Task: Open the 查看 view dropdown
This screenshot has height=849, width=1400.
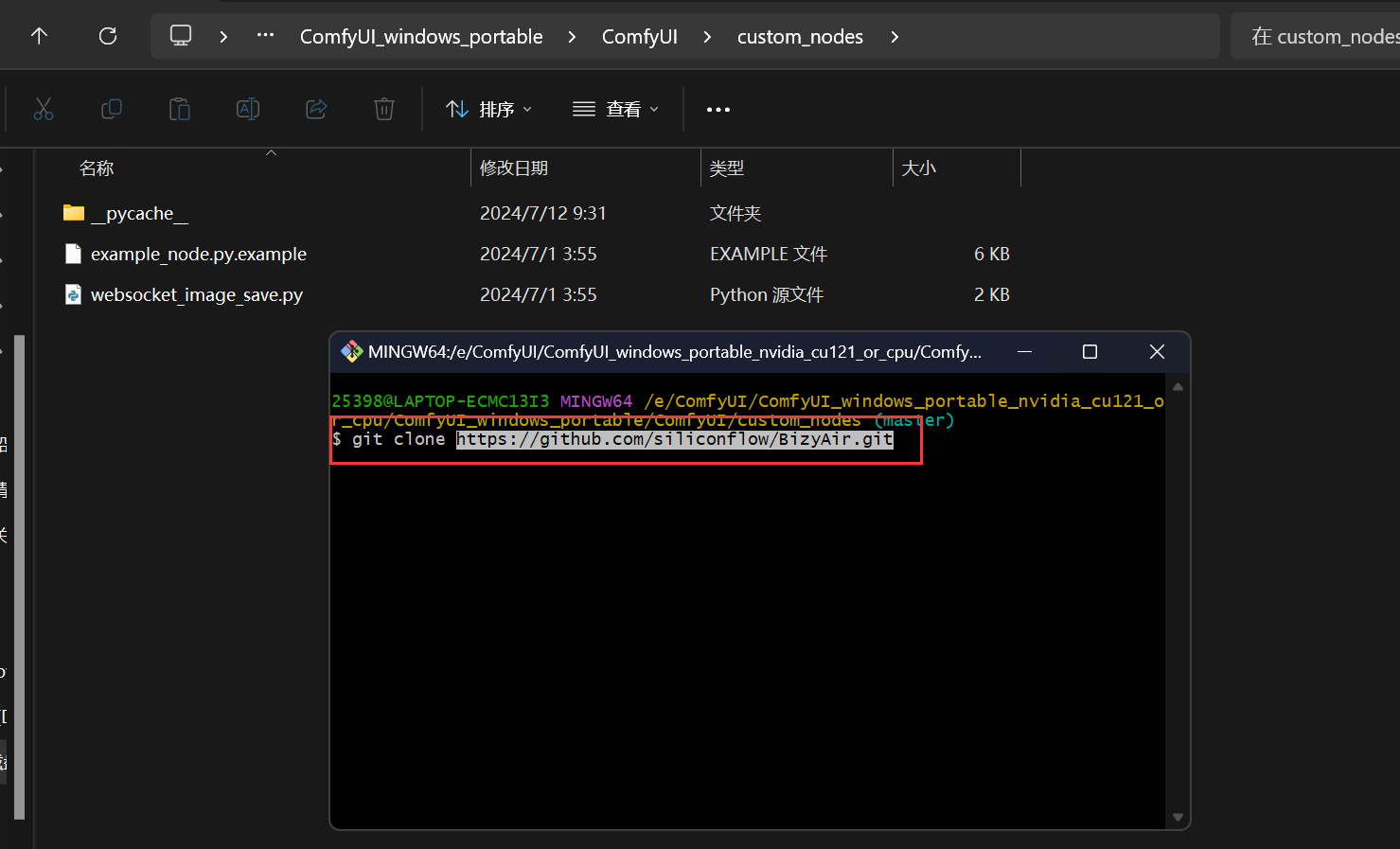Action: click(x=615, y=109)
